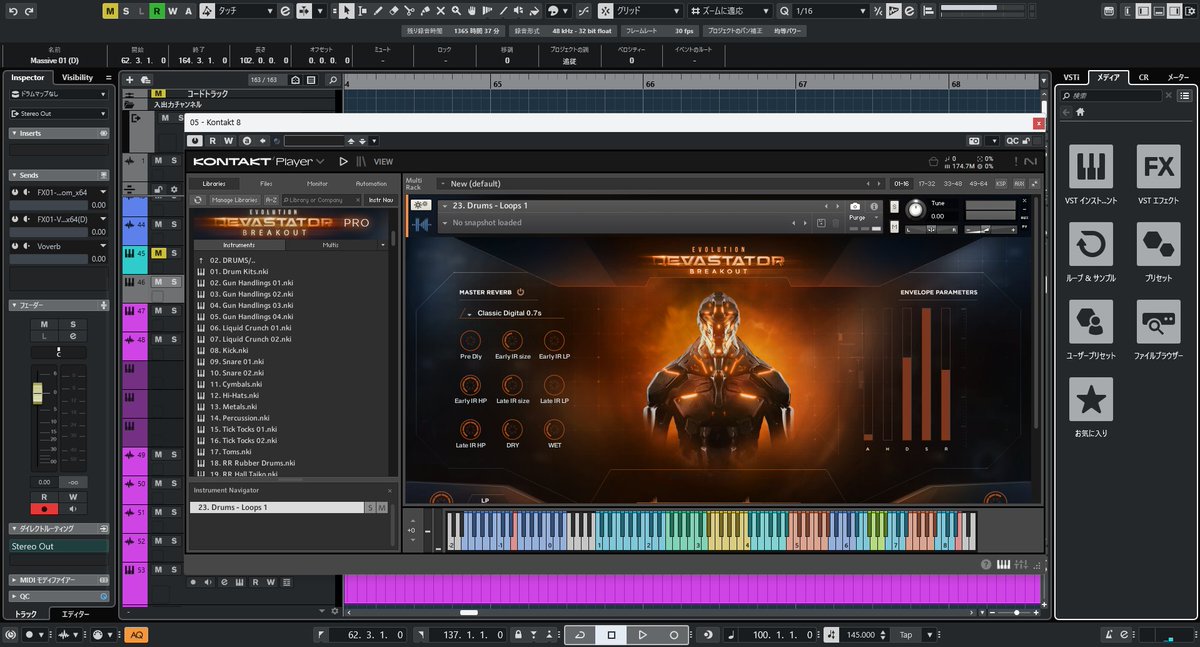Toggle the transport cycle loop button

point(580,635)
